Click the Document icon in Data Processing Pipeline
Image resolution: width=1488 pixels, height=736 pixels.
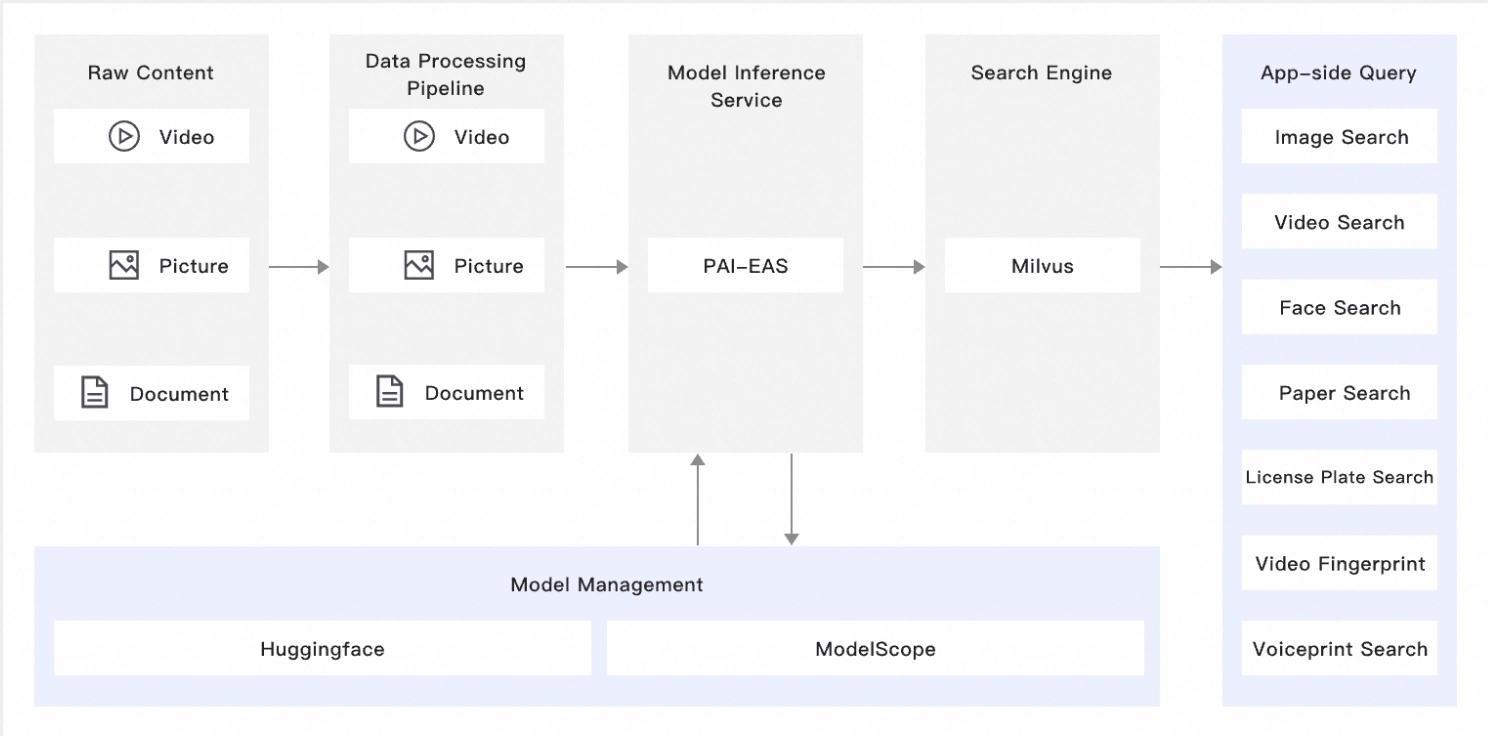(390, 393)
